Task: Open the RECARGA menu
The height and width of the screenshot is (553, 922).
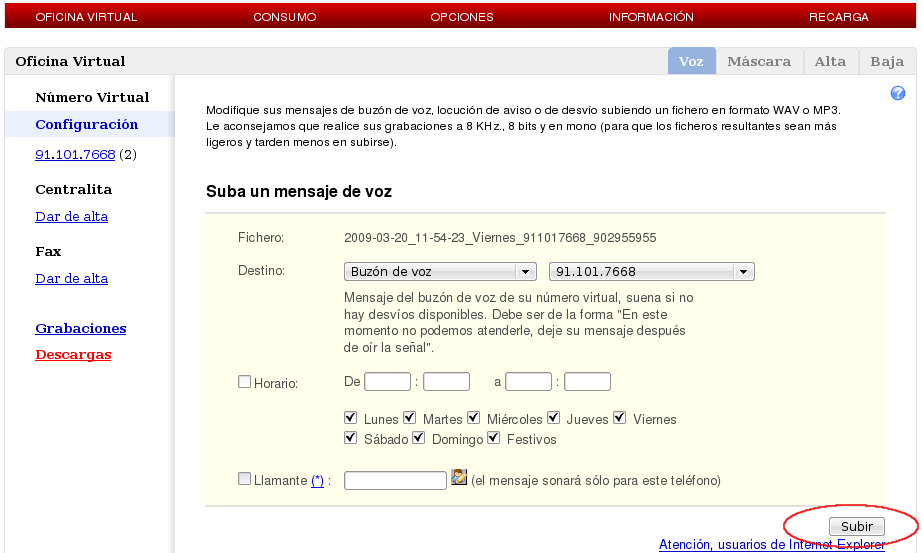Action: click(x=838, y=17)
